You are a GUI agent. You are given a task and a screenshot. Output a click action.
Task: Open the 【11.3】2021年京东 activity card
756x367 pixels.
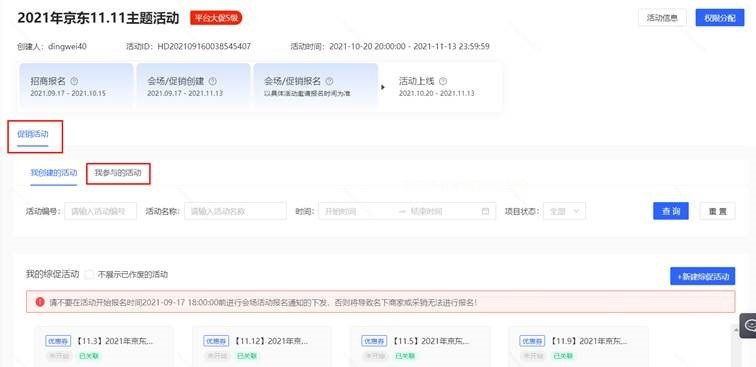(104, 347)
